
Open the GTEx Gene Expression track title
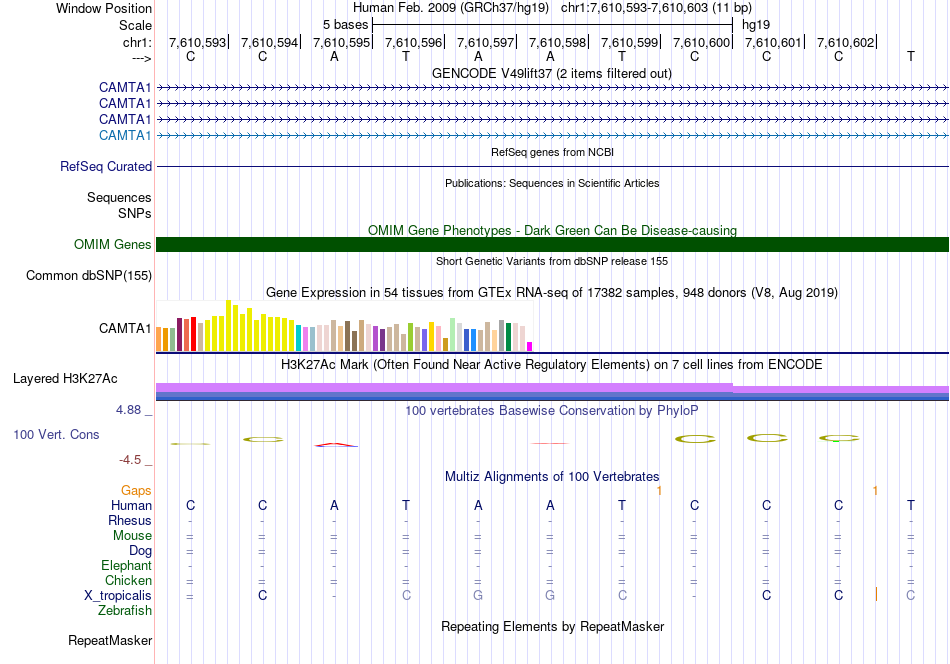pos(552,293)
